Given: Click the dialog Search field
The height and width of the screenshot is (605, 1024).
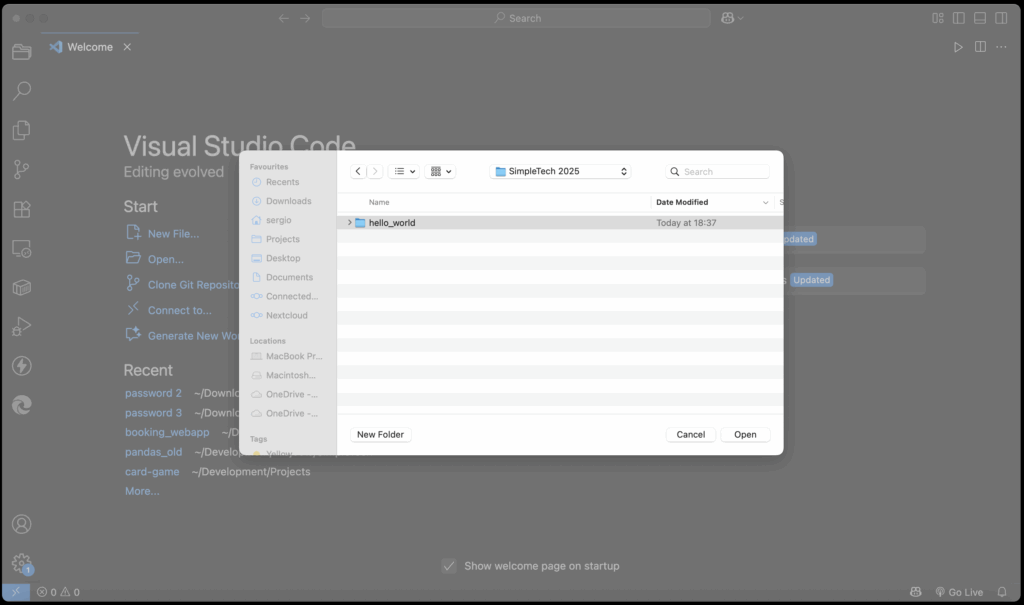Looking at the screenshot, I should point(717,171).
